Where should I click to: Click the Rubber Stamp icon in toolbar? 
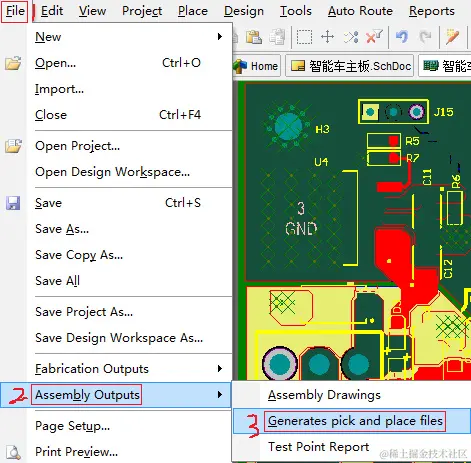point(277,37)
